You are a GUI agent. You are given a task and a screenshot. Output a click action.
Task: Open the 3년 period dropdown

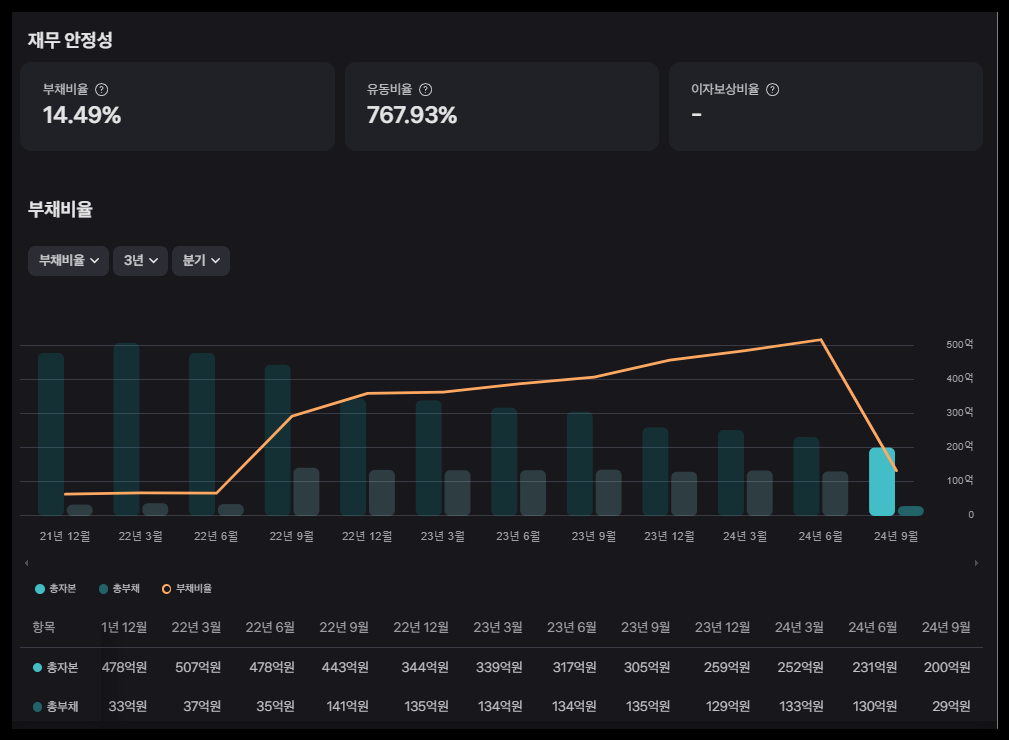[140, 261]
